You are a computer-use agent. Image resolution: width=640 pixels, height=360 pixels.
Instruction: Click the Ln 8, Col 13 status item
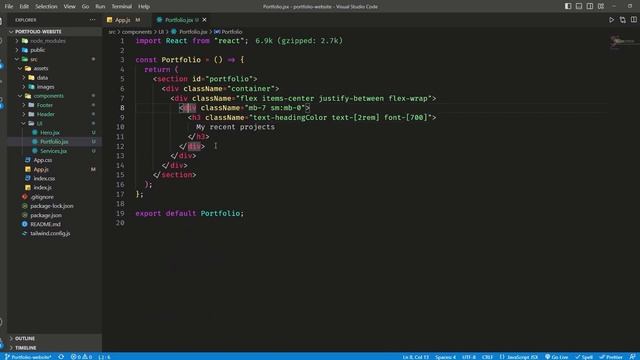[x=416, y=357]
